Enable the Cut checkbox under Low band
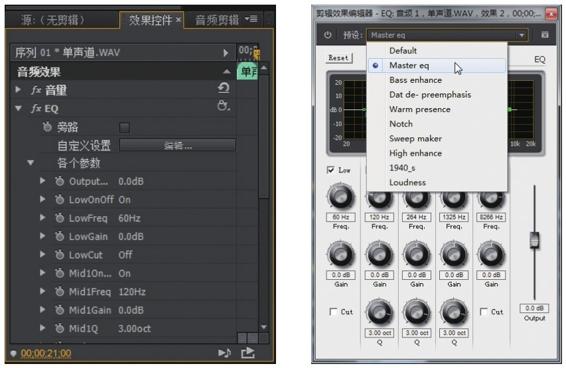566x368 pixels. pos(333,311)
